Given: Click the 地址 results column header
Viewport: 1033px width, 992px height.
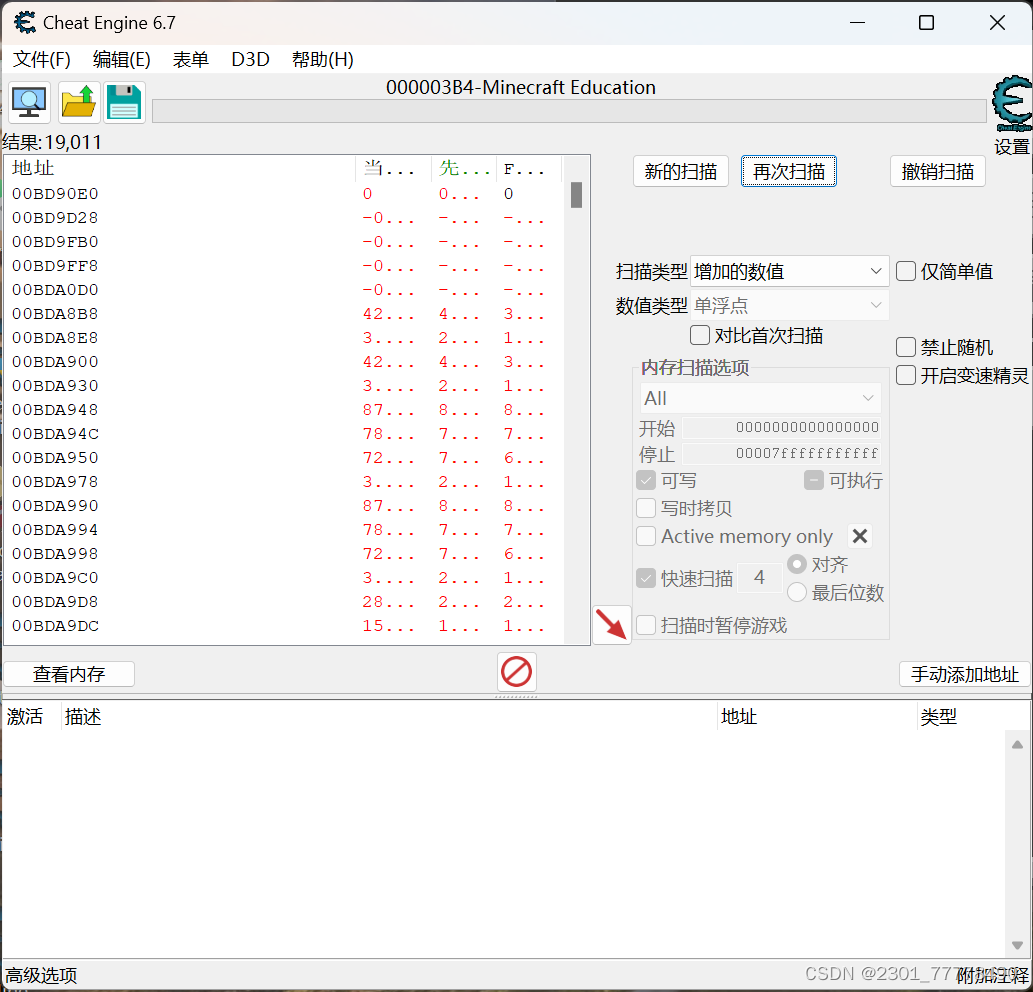Looking at the screenshot, I should [180, 169].
